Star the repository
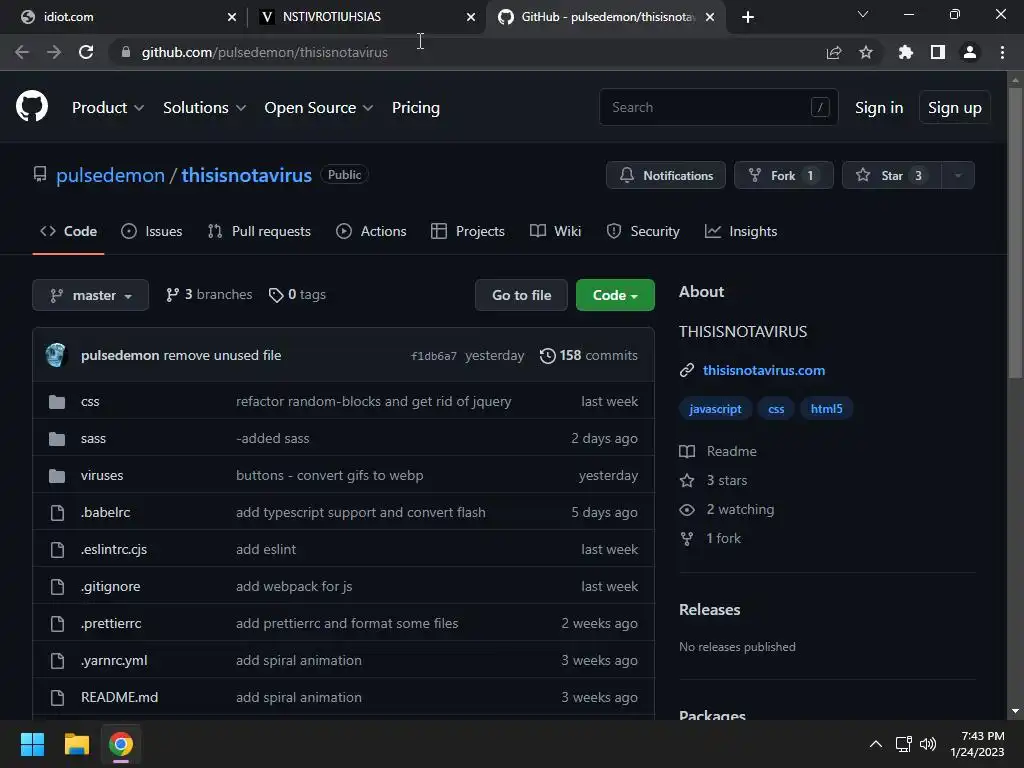 tap(891, 175)
